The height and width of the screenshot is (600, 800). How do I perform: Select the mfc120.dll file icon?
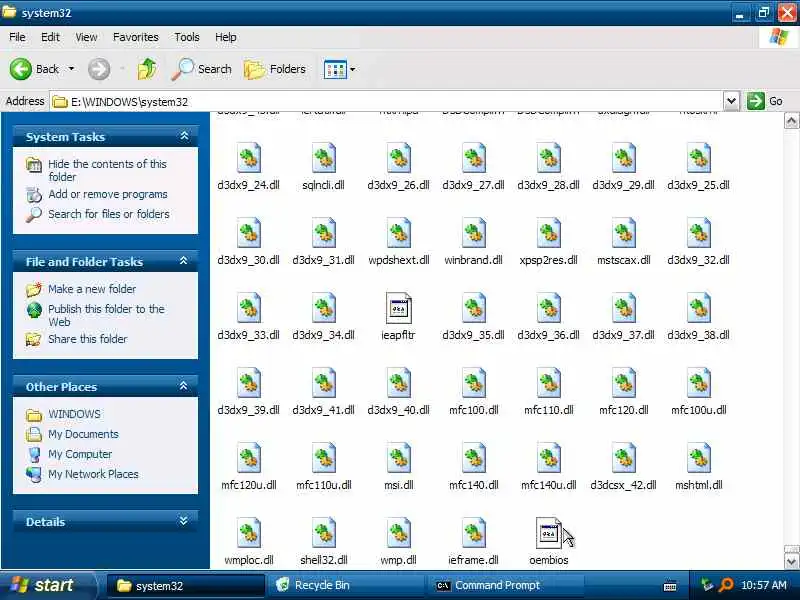pos(624,383)
